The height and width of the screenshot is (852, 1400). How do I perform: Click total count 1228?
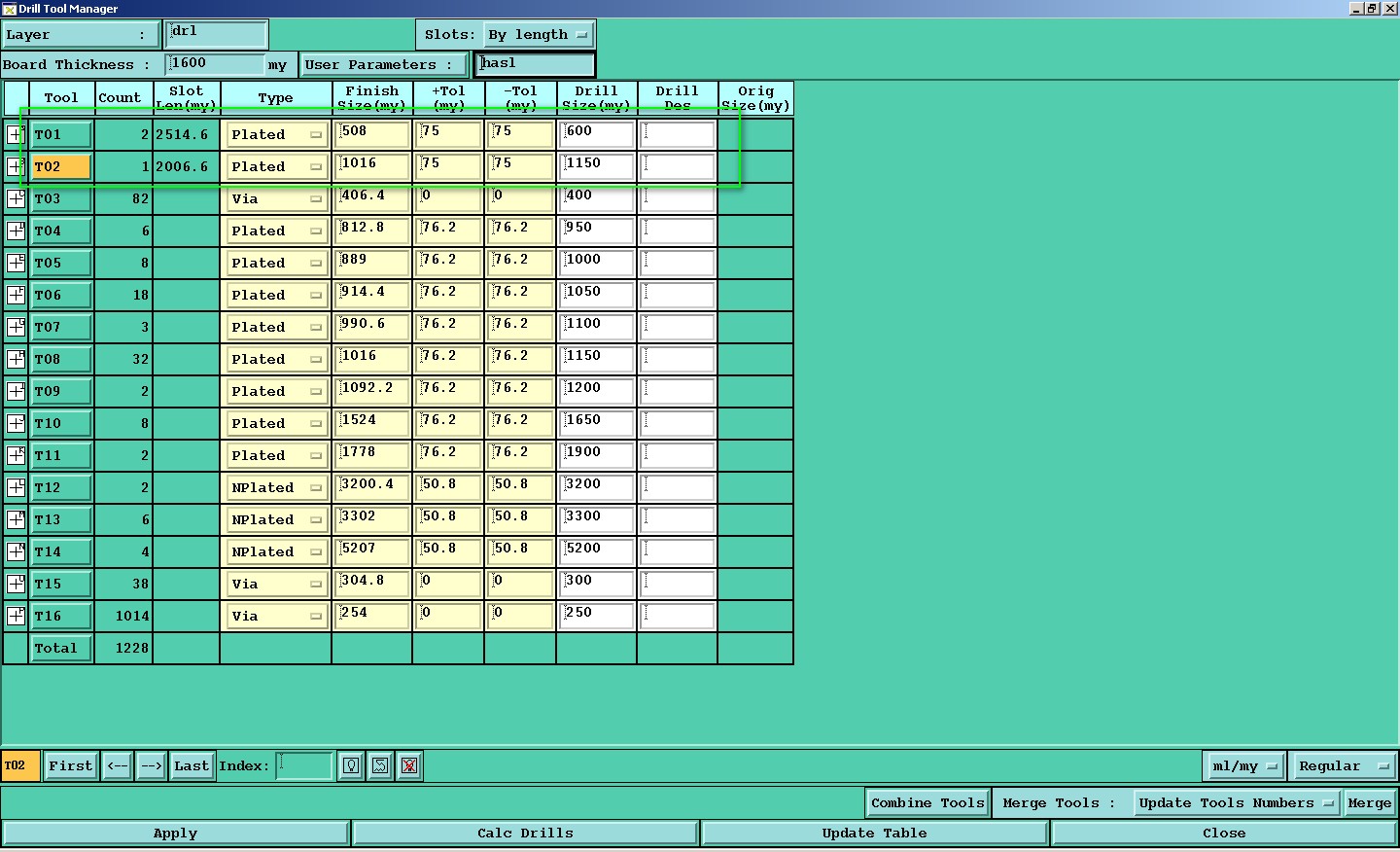pyautogui.click(x=132, y=648)
